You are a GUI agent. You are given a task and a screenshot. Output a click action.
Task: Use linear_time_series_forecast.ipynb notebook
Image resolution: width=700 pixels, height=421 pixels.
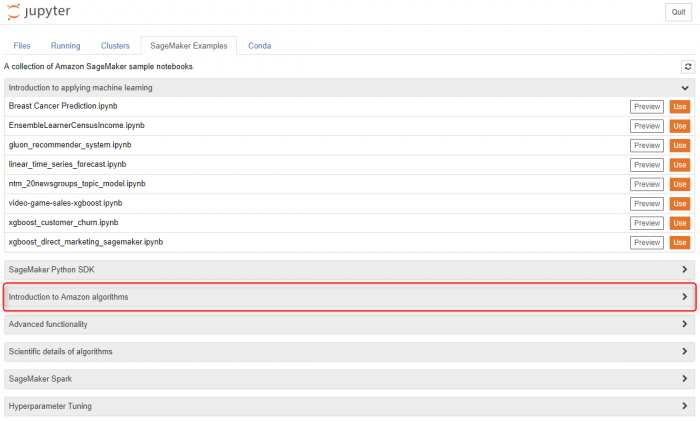point(679,165)
